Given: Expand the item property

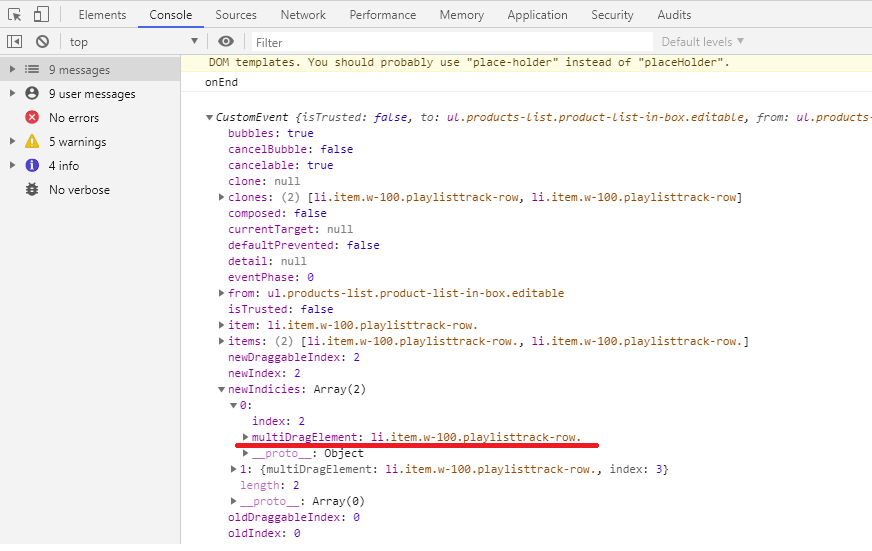Looking at the screenshot, I should 221,325.
